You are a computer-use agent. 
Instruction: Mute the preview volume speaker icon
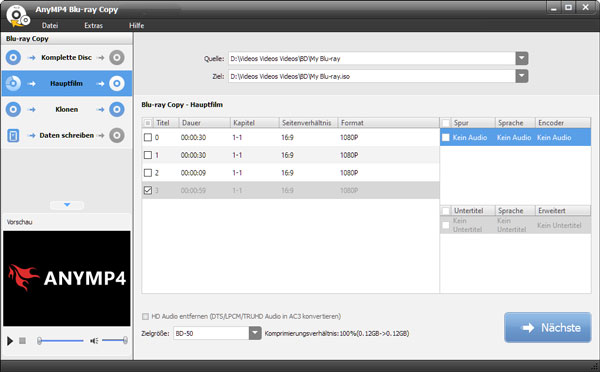click(94, 341)
